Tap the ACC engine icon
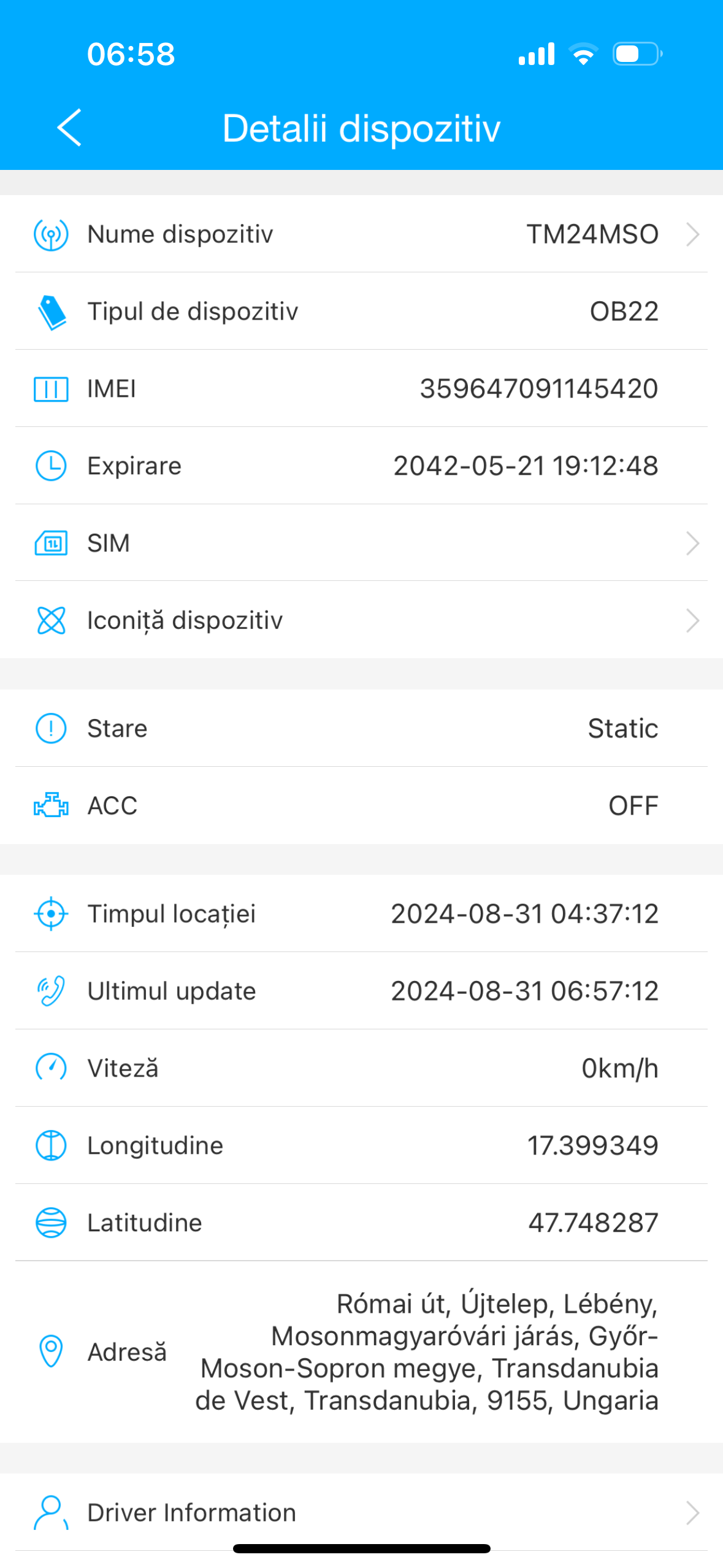Viewport: 723px width, 1568px height. pos(51,805)
